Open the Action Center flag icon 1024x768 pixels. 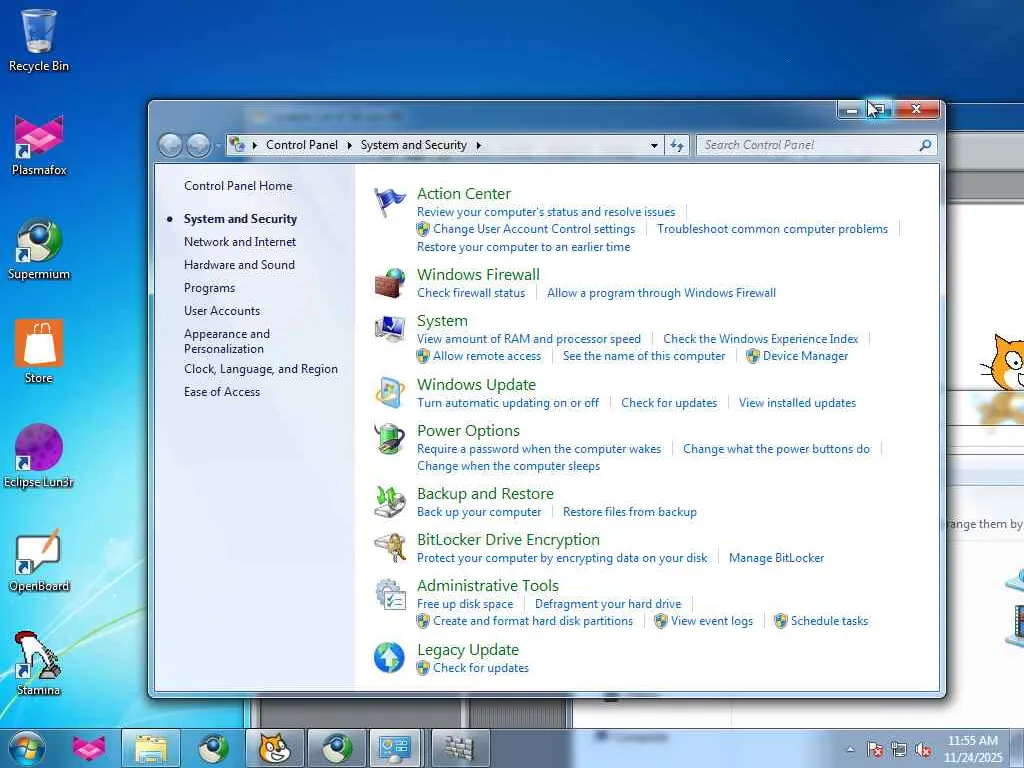click(x=389, y=202)
